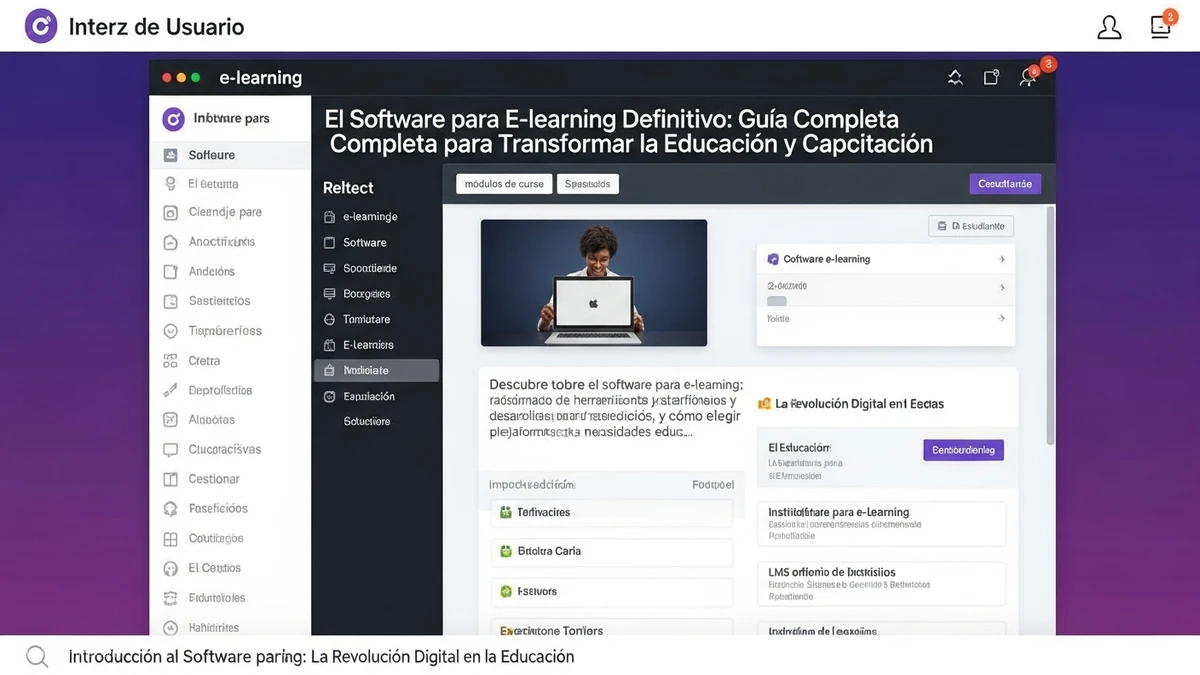Click the icon beside Cleandje pare

(x=170, y=212)
